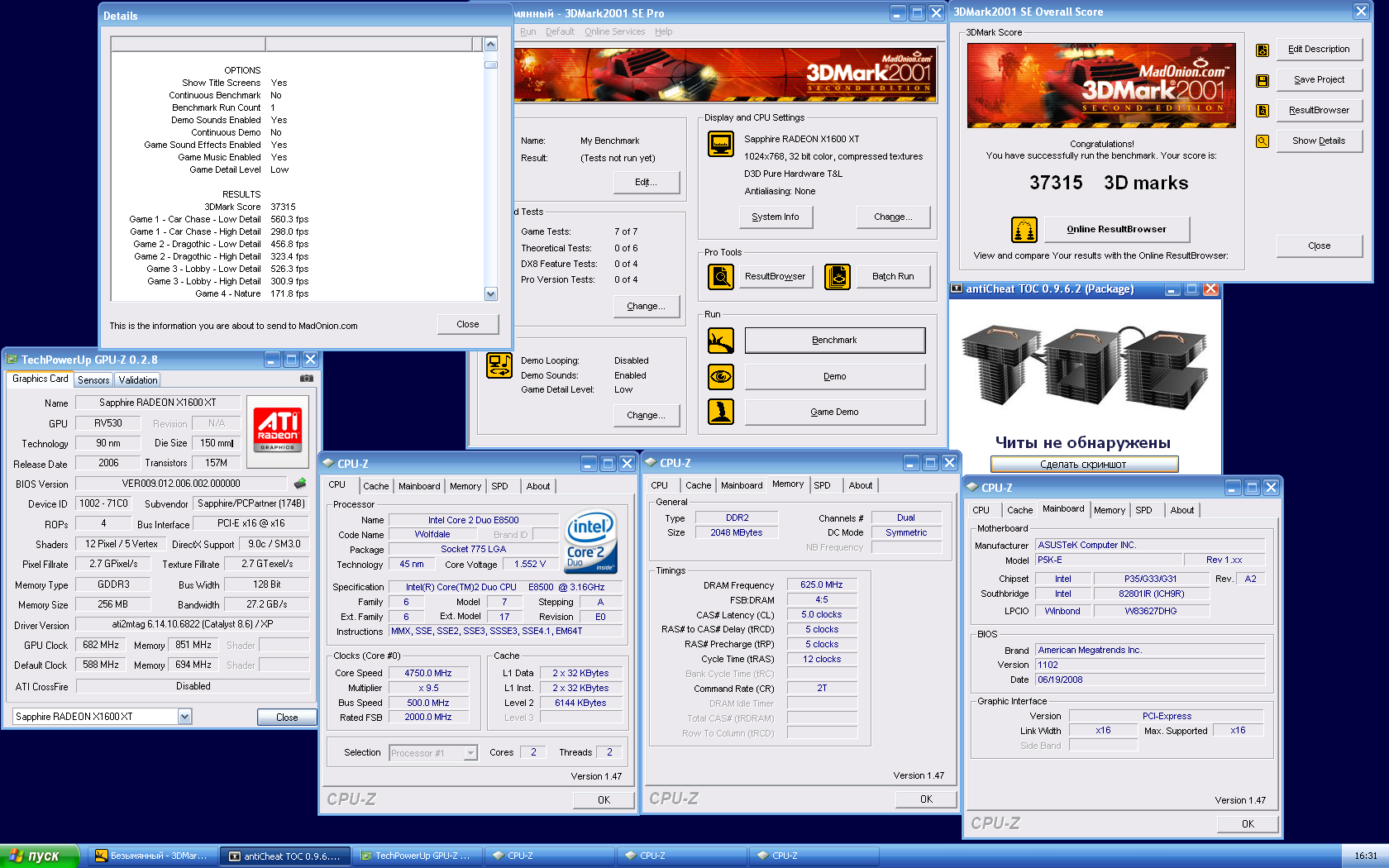Click the monitor icon in Display and CPU Settings
Viewport: 1389px width, 868px height.
721,144
